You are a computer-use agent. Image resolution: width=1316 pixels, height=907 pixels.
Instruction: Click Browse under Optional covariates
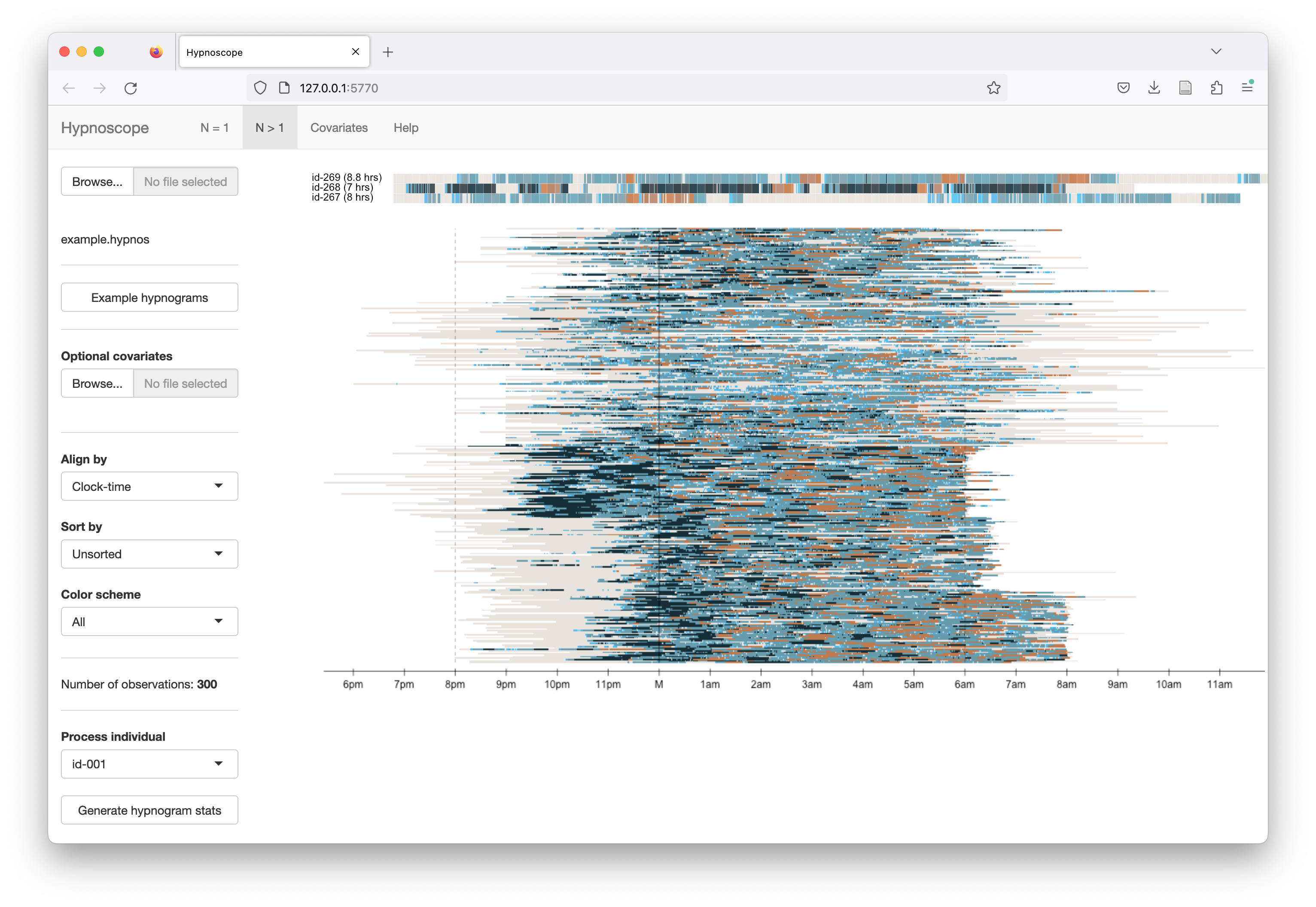pos(97,383)
